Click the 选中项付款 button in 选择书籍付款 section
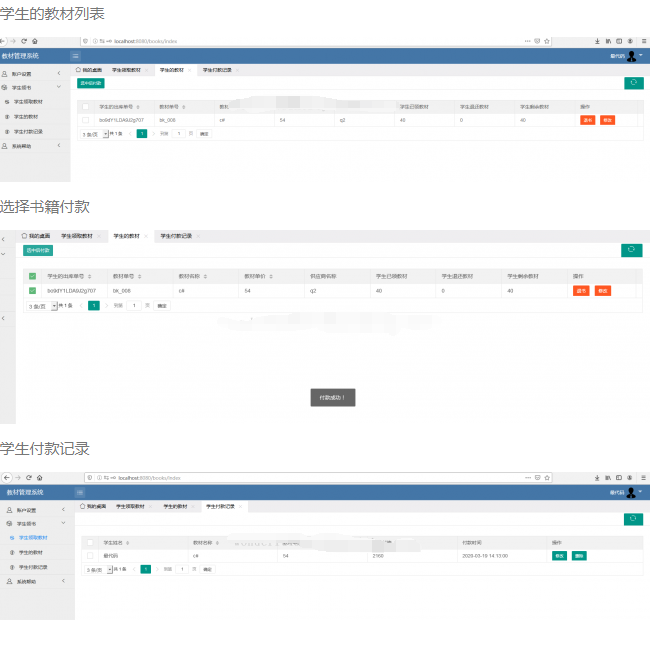The width and height of the screenshot is (651, 654). coord(38,250)
